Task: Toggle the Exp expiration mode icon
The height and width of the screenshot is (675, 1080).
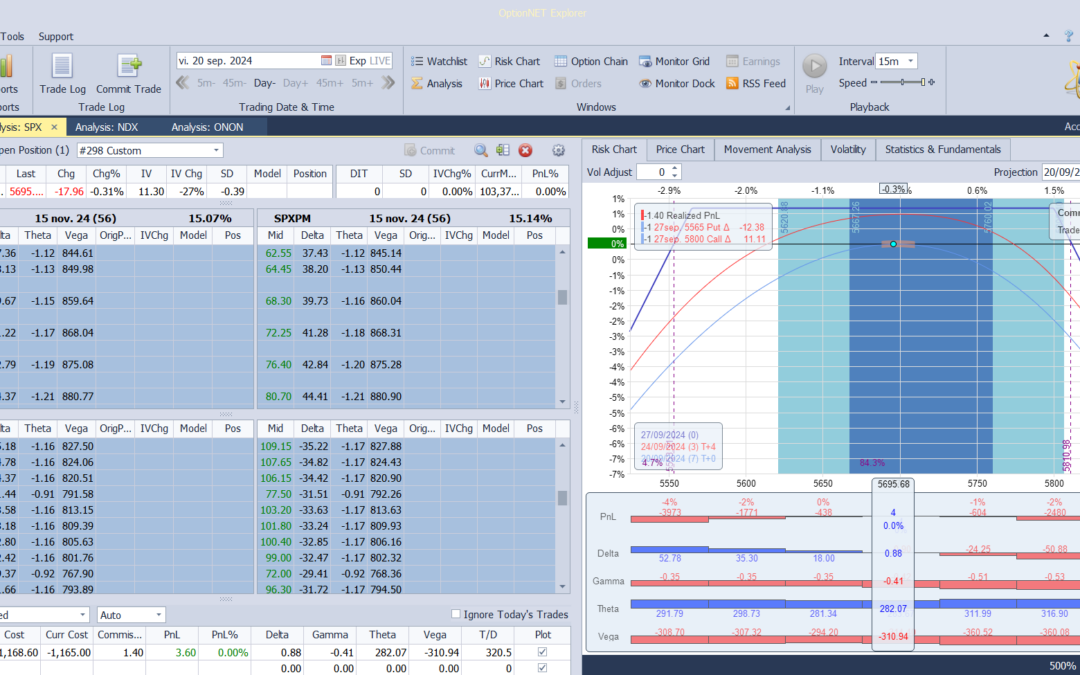Action: point(340,61)
